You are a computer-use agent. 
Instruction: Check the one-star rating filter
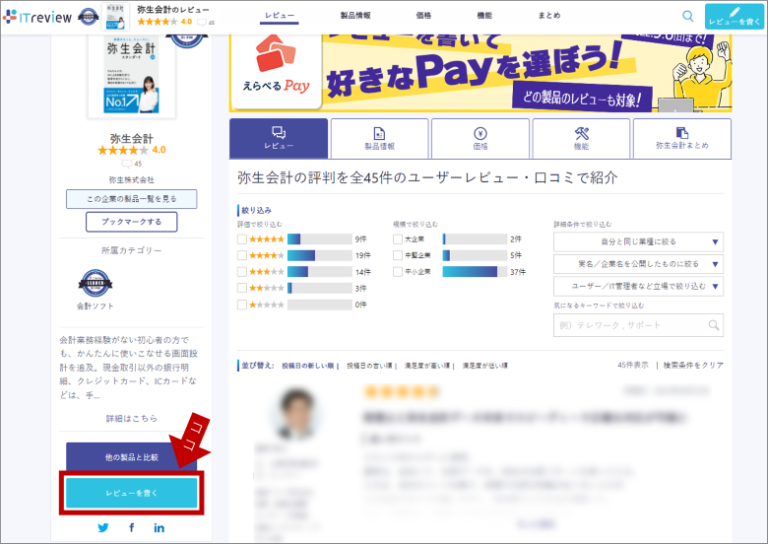(242, 305)
